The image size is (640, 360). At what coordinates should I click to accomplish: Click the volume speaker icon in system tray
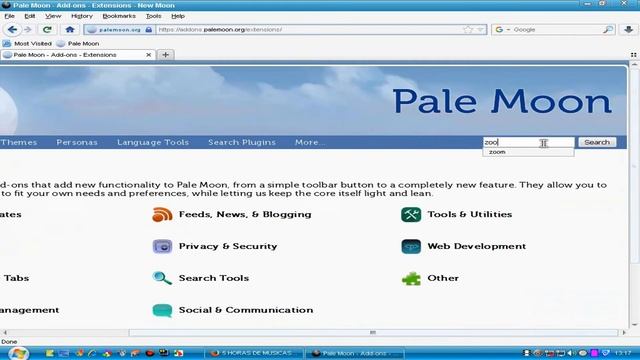click(571, 353)
